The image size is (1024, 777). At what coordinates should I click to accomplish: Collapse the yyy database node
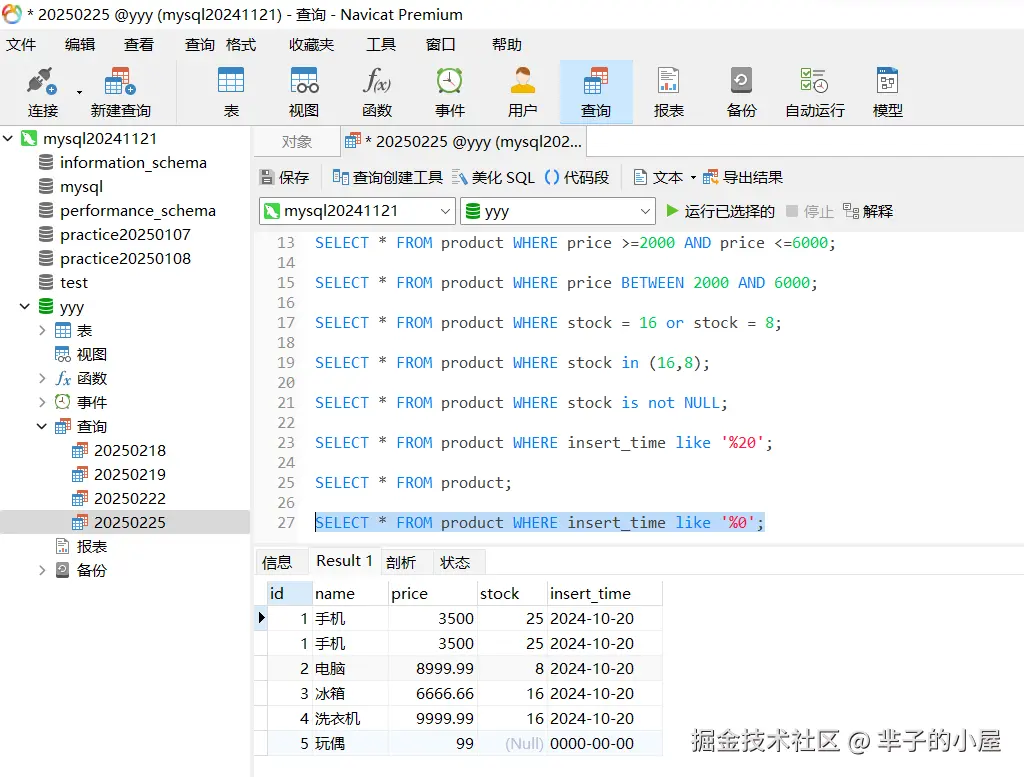25,306
